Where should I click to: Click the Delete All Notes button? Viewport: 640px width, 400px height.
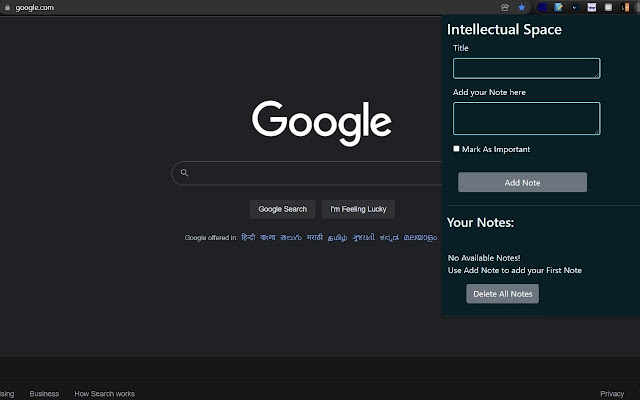[502, 294]
